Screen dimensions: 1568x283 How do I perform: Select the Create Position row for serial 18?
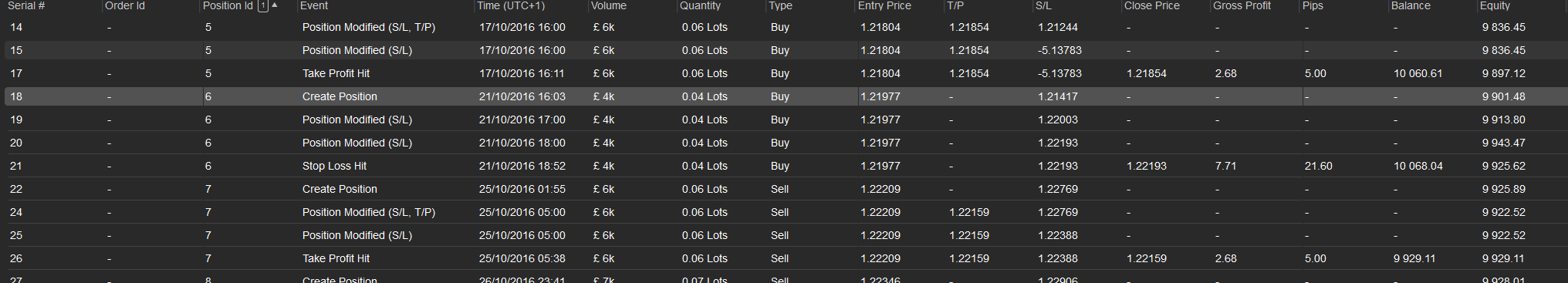pos(784,96)
